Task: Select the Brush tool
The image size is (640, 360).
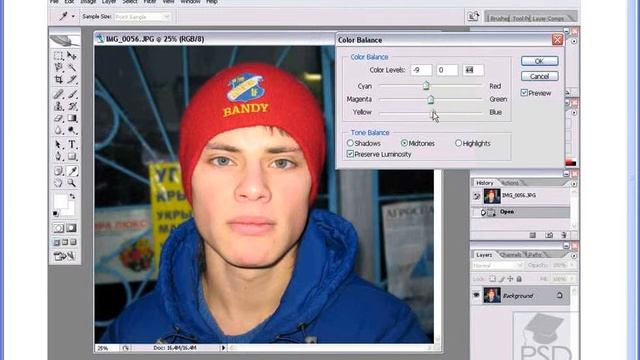Action: pos(72,94)
